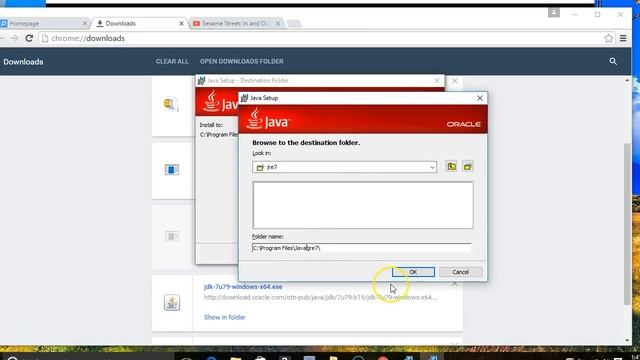640x360 pixels.
Task: Open jdk-7u79-windows-x64.exe download link
Action: tap(243, 287)
